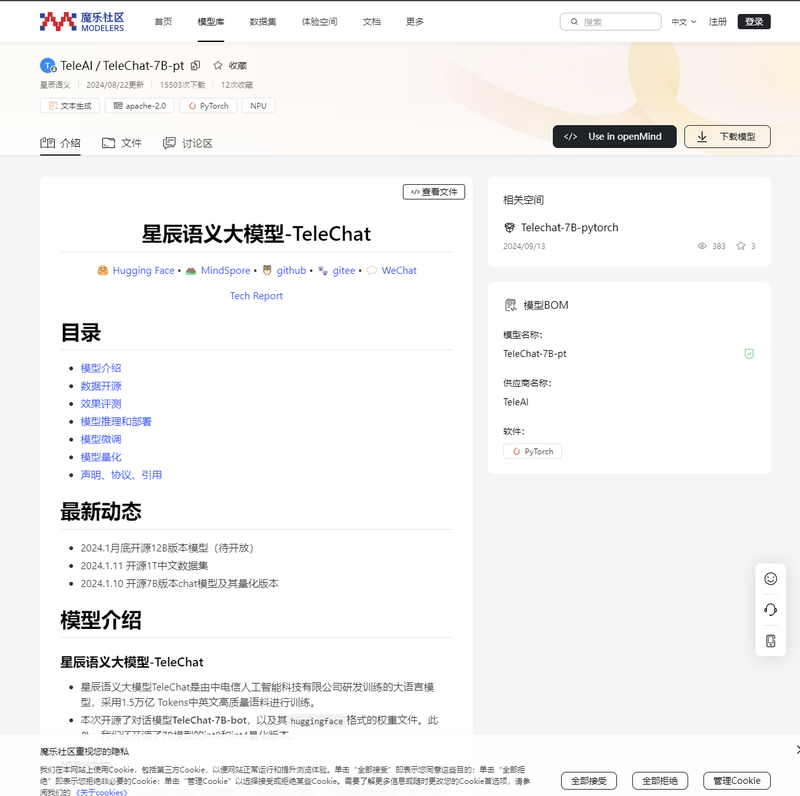800x796 pixels.
Task: Select the PyTorch tag under the title
Action: tap(208, 106)
